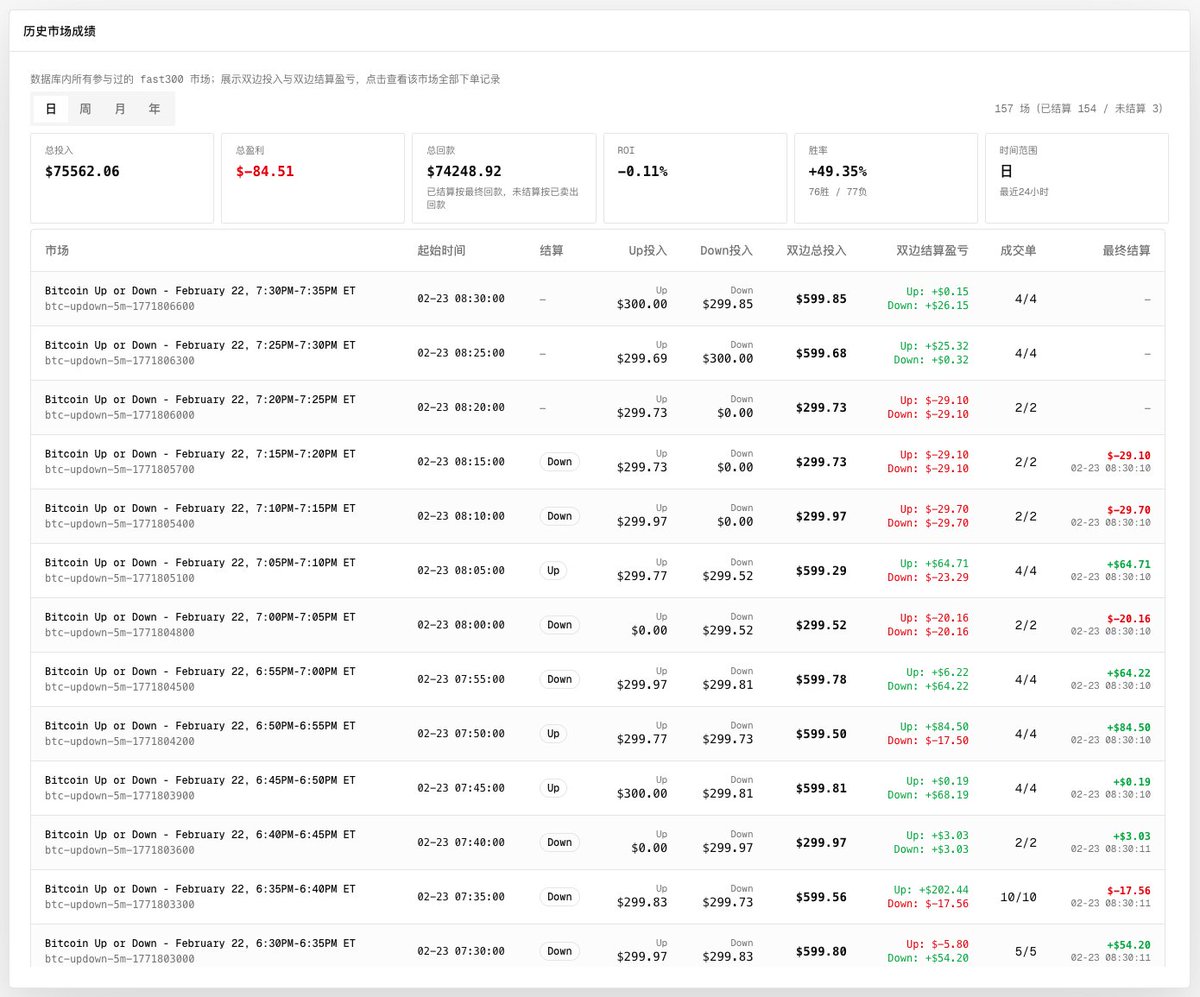The image size is (1200, 997).
Task: Click the 起始时间 column header
Action: tap(441, 250)
